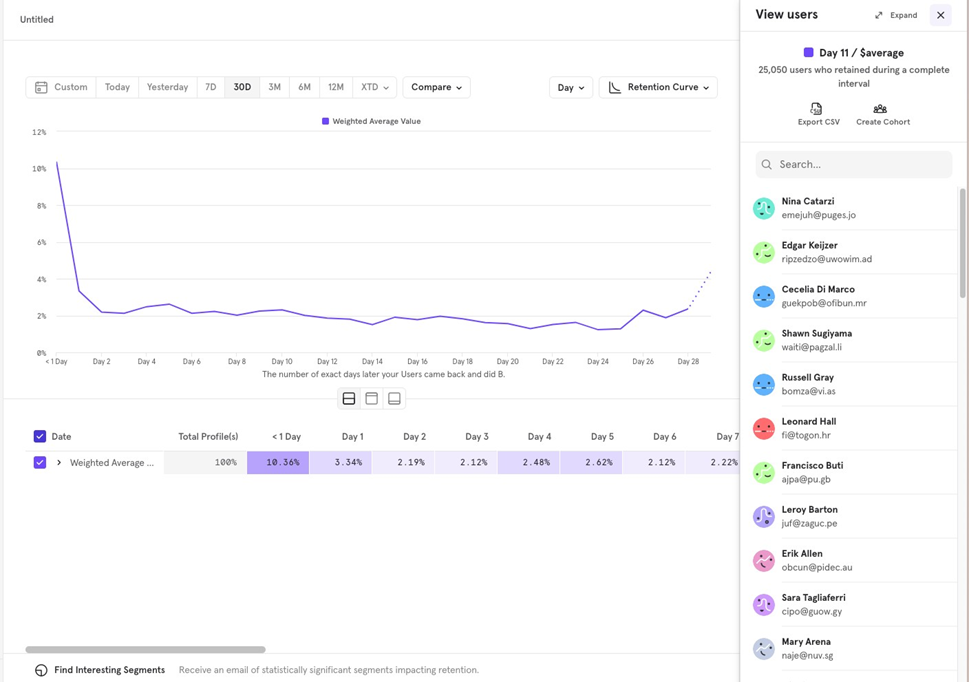Click Nina Catarzi's avatar

[x=764, y=208]
